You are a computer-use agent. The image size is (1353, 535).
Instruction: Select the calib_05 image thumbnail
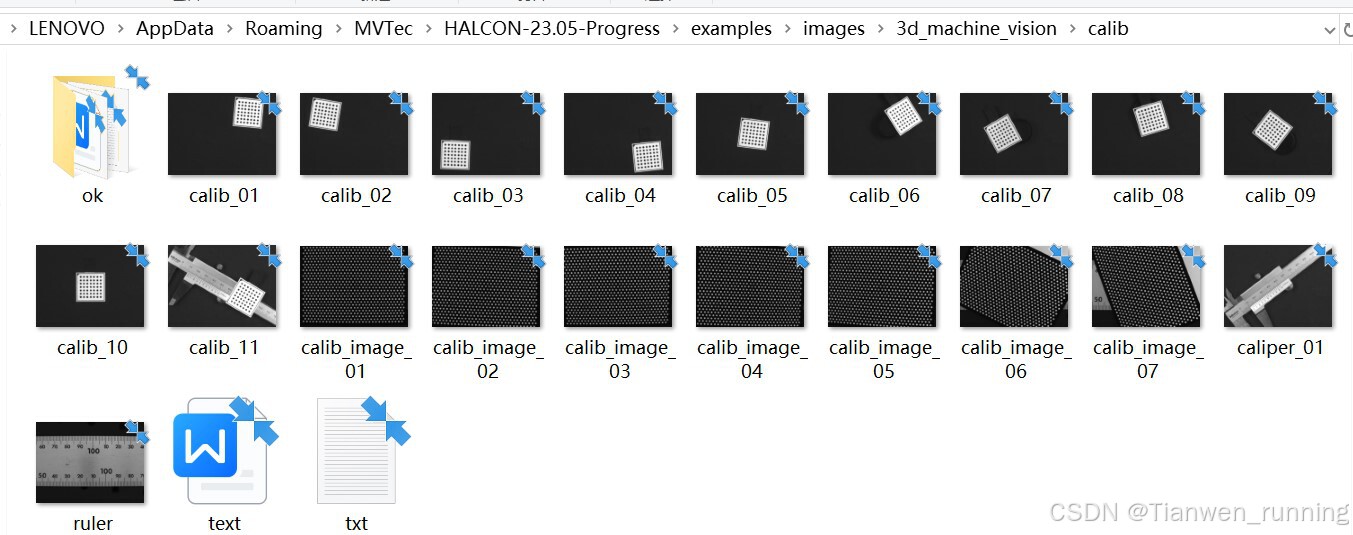750,134
